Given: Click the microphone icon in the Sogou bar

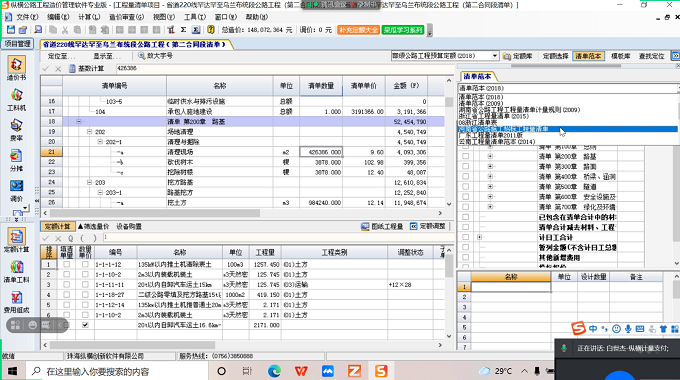Looking at the screenshot, I should [x=628, y=329].
